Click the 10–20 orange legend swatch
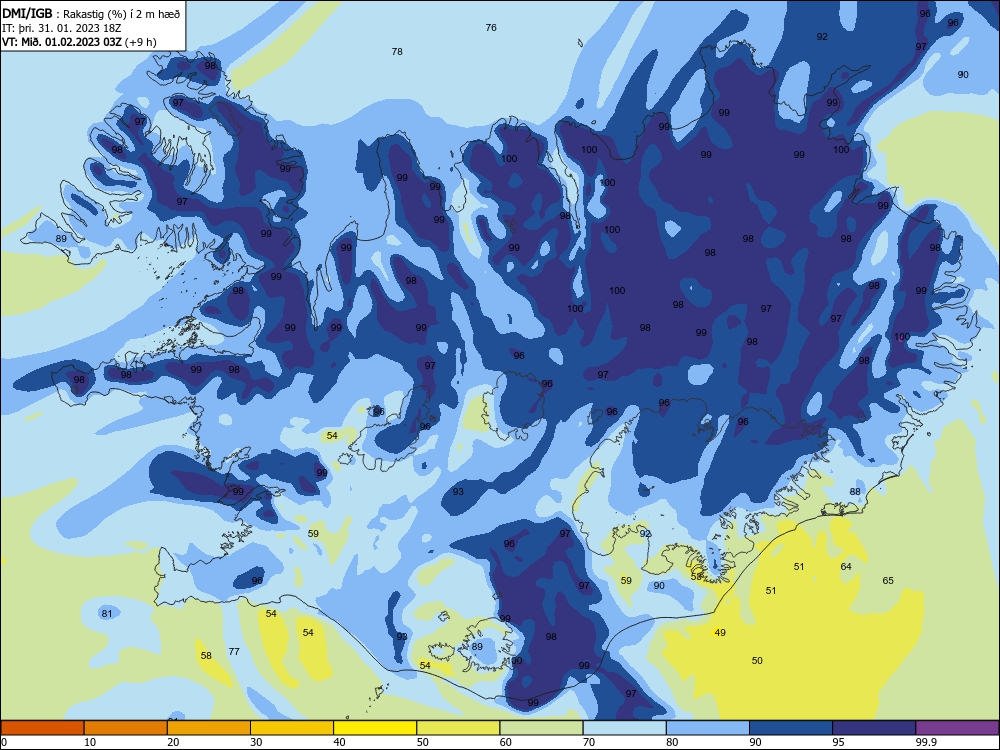This screenshot has height=750, width=1000. point(126,728)
